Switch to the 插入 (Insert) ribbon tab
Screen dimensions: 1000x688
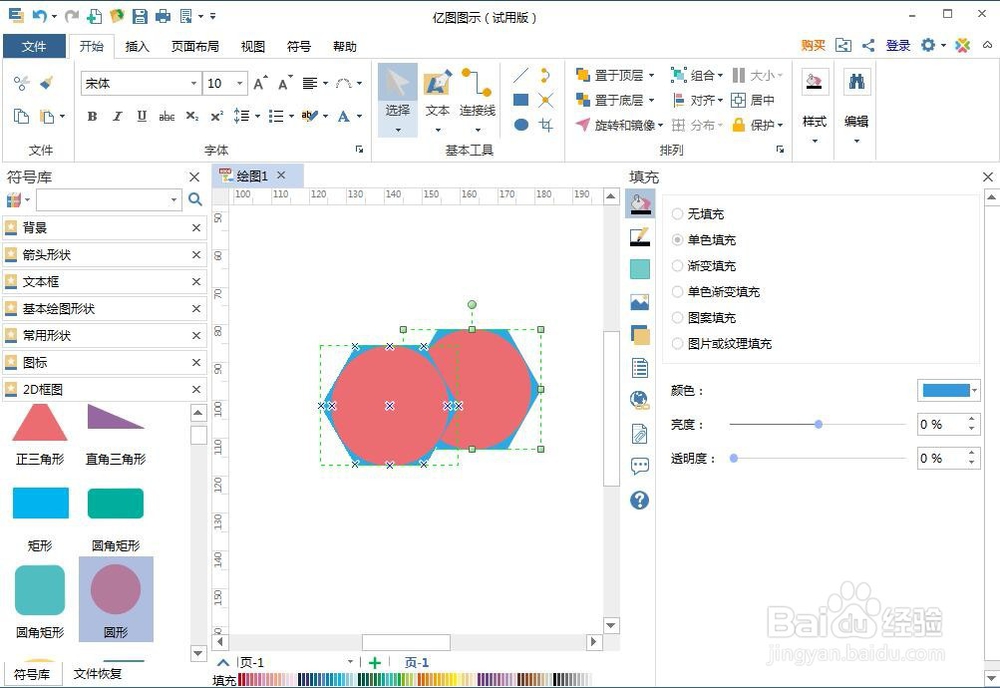pyautogui.click(x=137, y=46)
